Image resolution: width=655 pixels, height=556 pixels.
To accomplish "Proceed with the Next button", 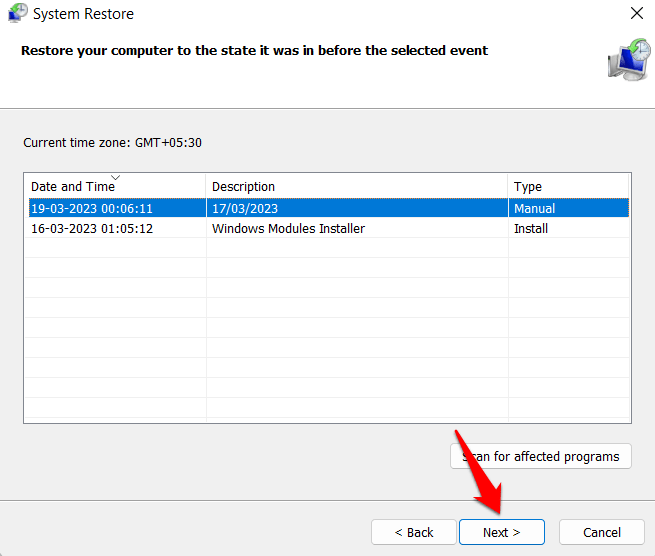I will pyautogui.click(x=501, y=532).
